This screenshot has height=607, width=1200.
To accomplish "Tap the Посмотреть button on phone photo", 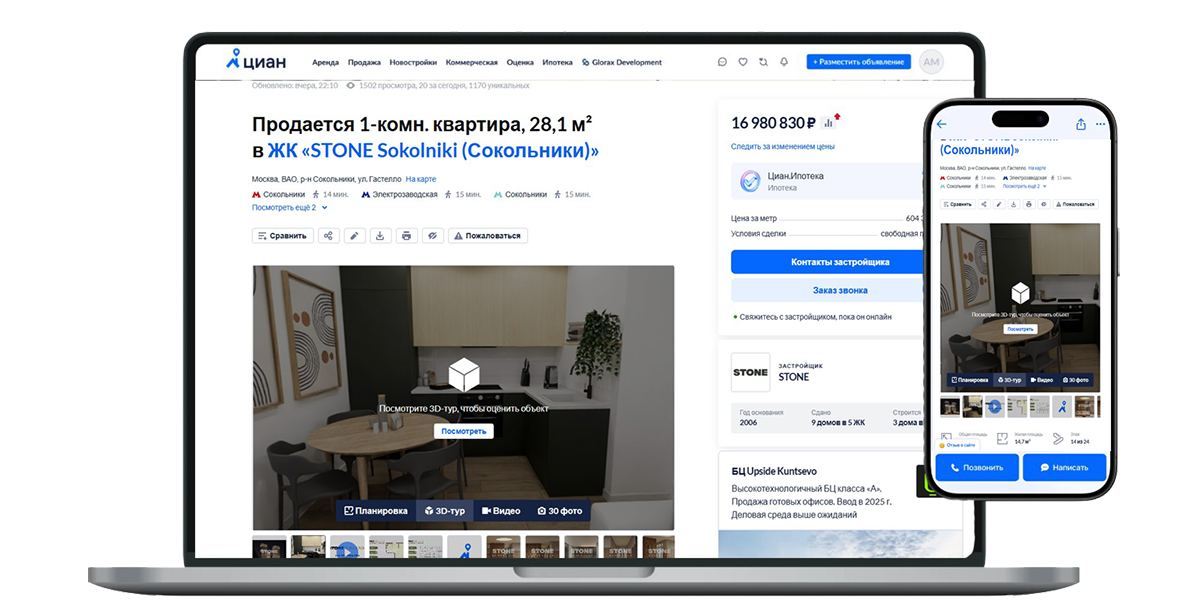I will pos(1020,328).
